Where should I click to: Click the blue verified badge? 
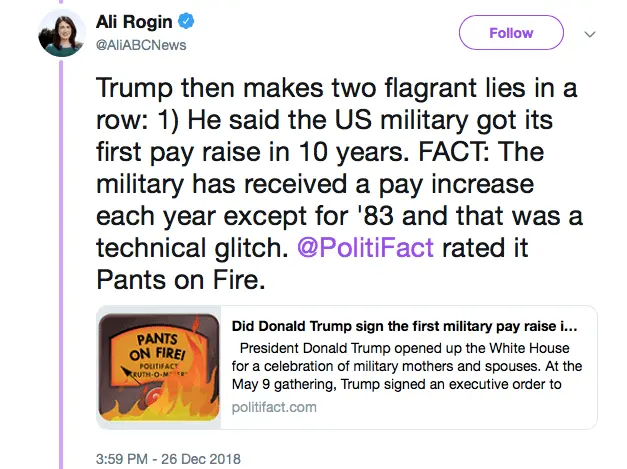pos(176,23)
